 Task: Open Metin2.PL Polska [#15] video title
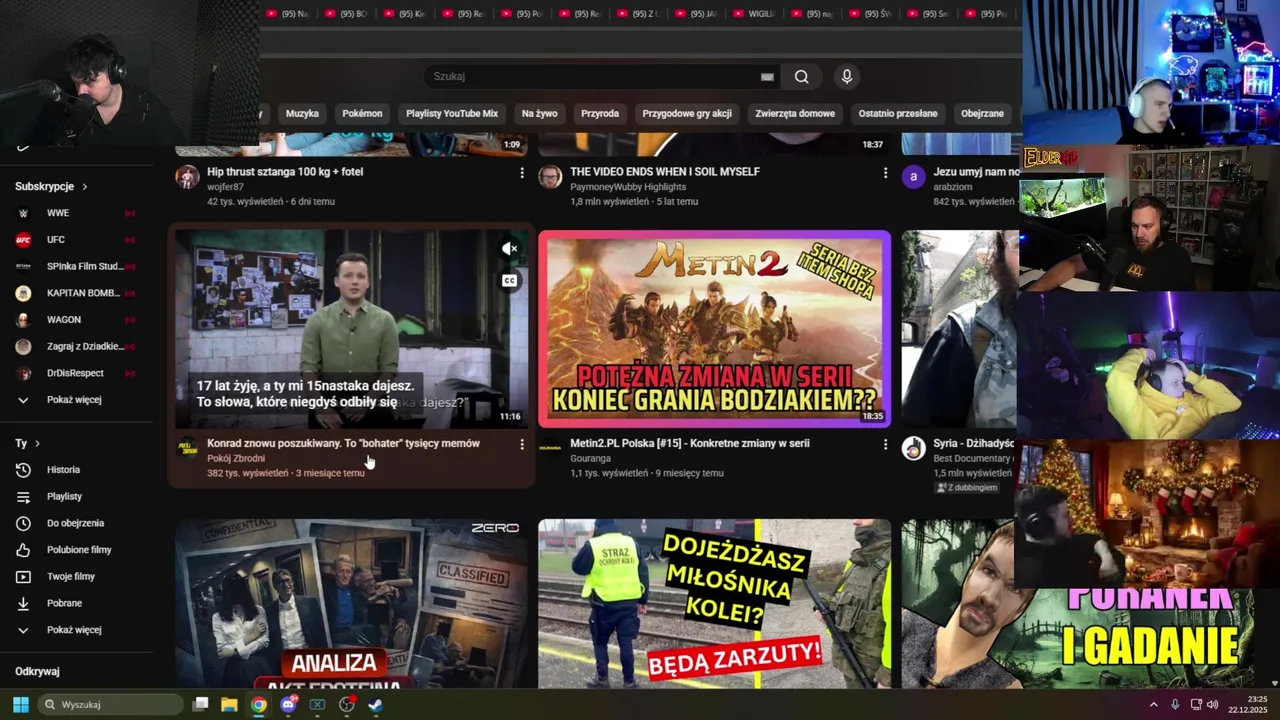690,444
